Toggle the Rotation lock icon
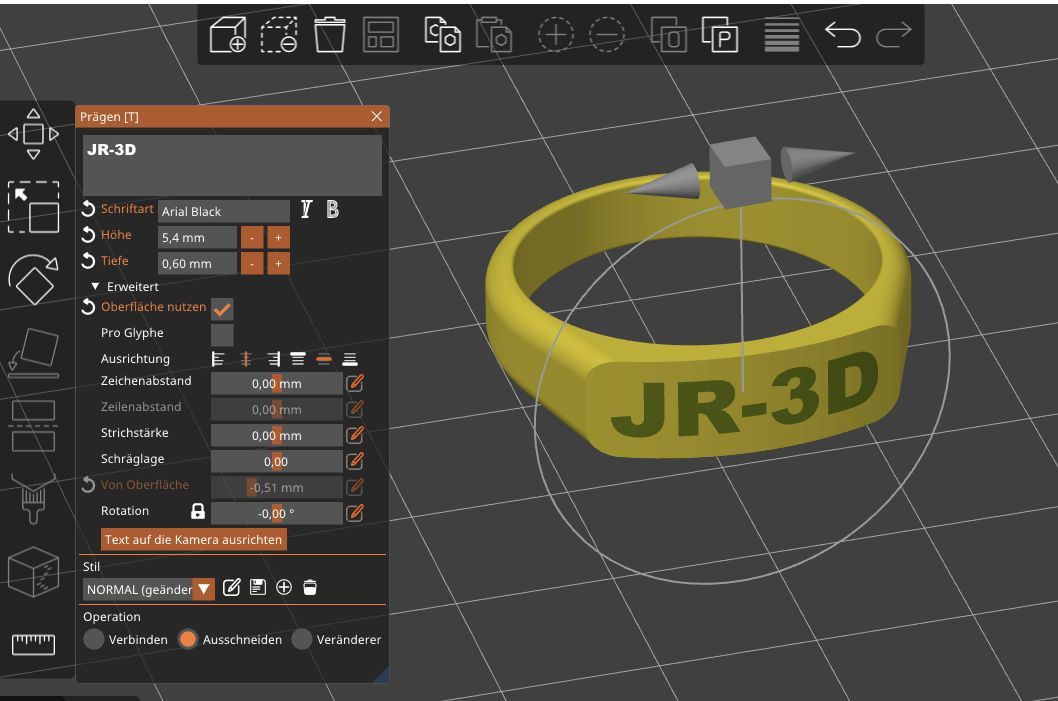The image size is (1058, 701). (x=198, y=511)
